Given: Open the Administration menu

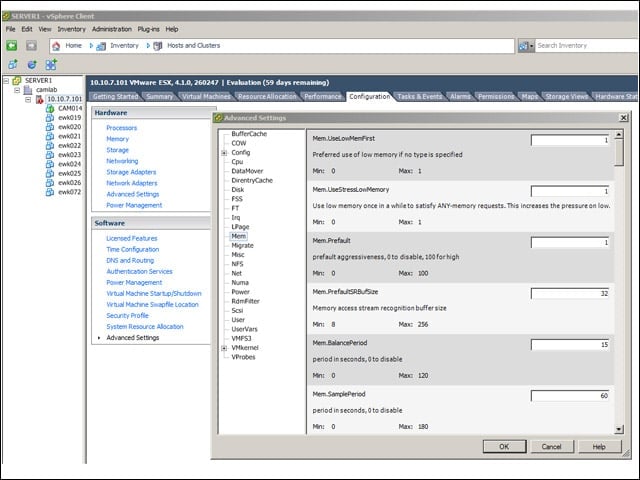Looking at the screenshot, I should click(x=112, y=29).
